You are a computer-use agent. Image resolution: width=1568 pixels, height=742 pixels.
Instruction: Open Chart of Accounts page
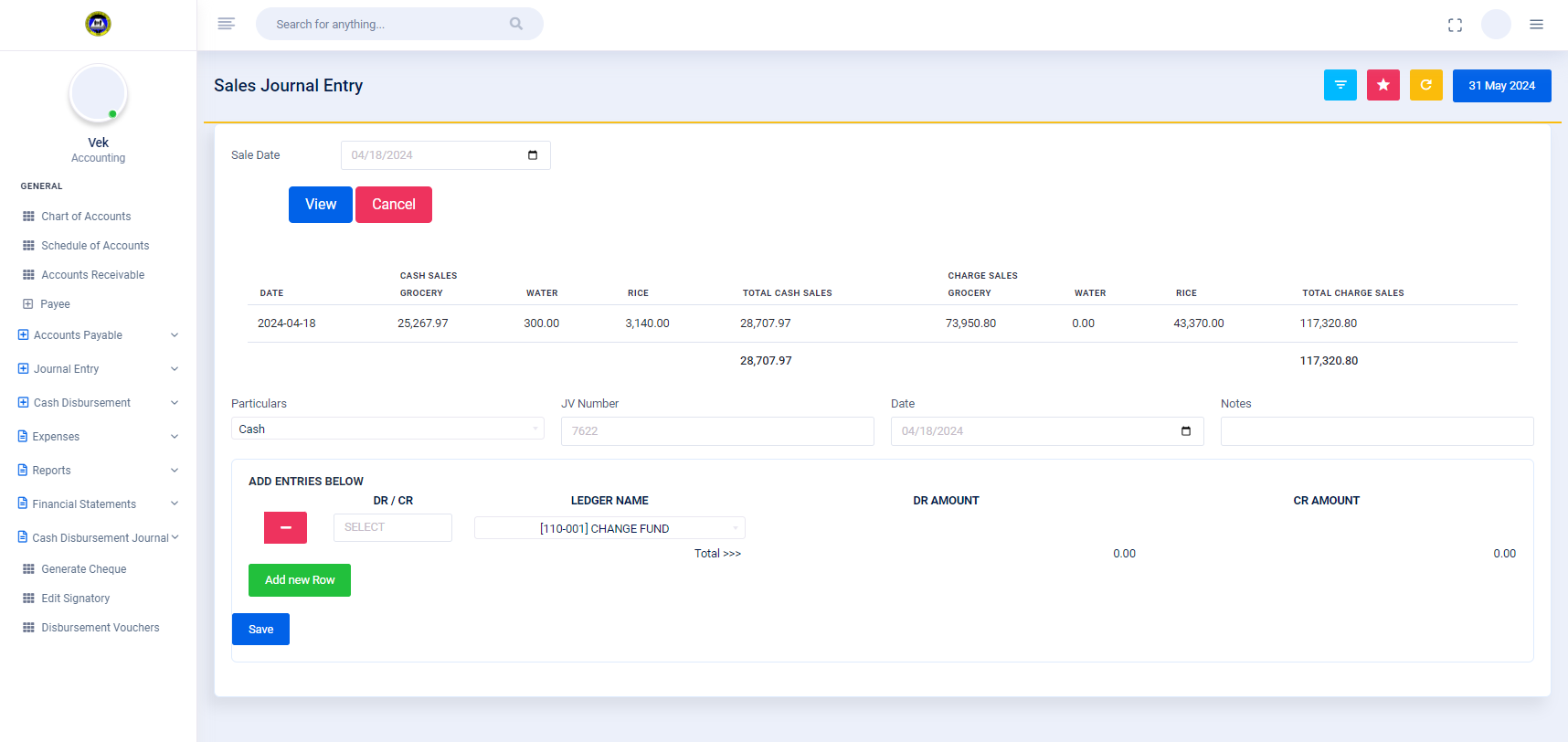[86, 217]
